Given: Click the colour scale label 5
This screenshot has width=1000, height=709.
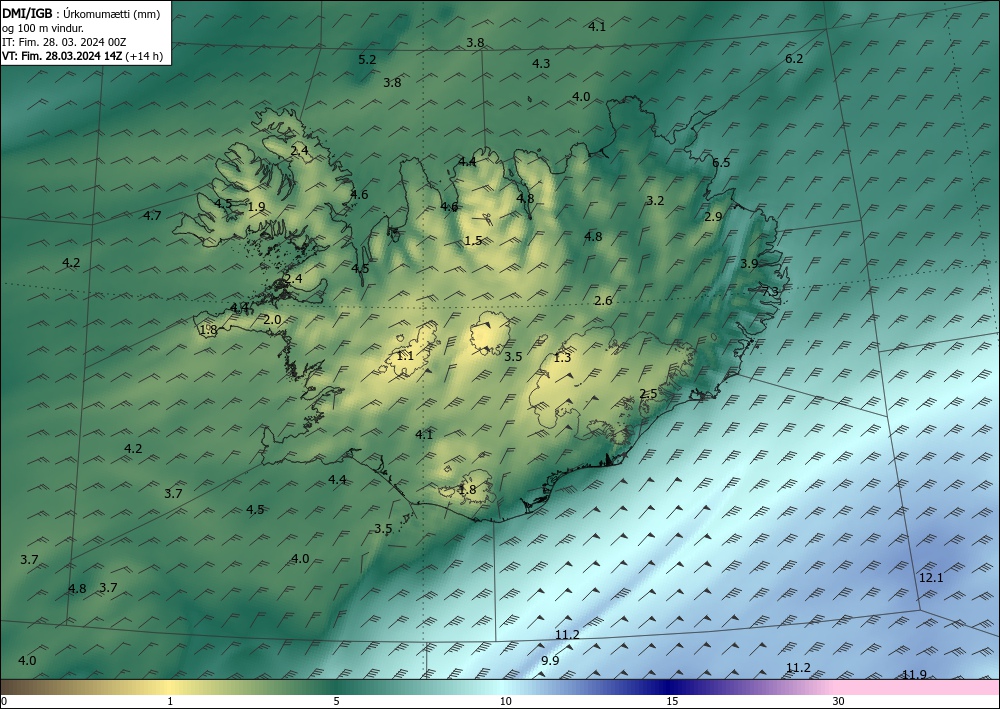Looking at the screenshot, I should [336, 702].
